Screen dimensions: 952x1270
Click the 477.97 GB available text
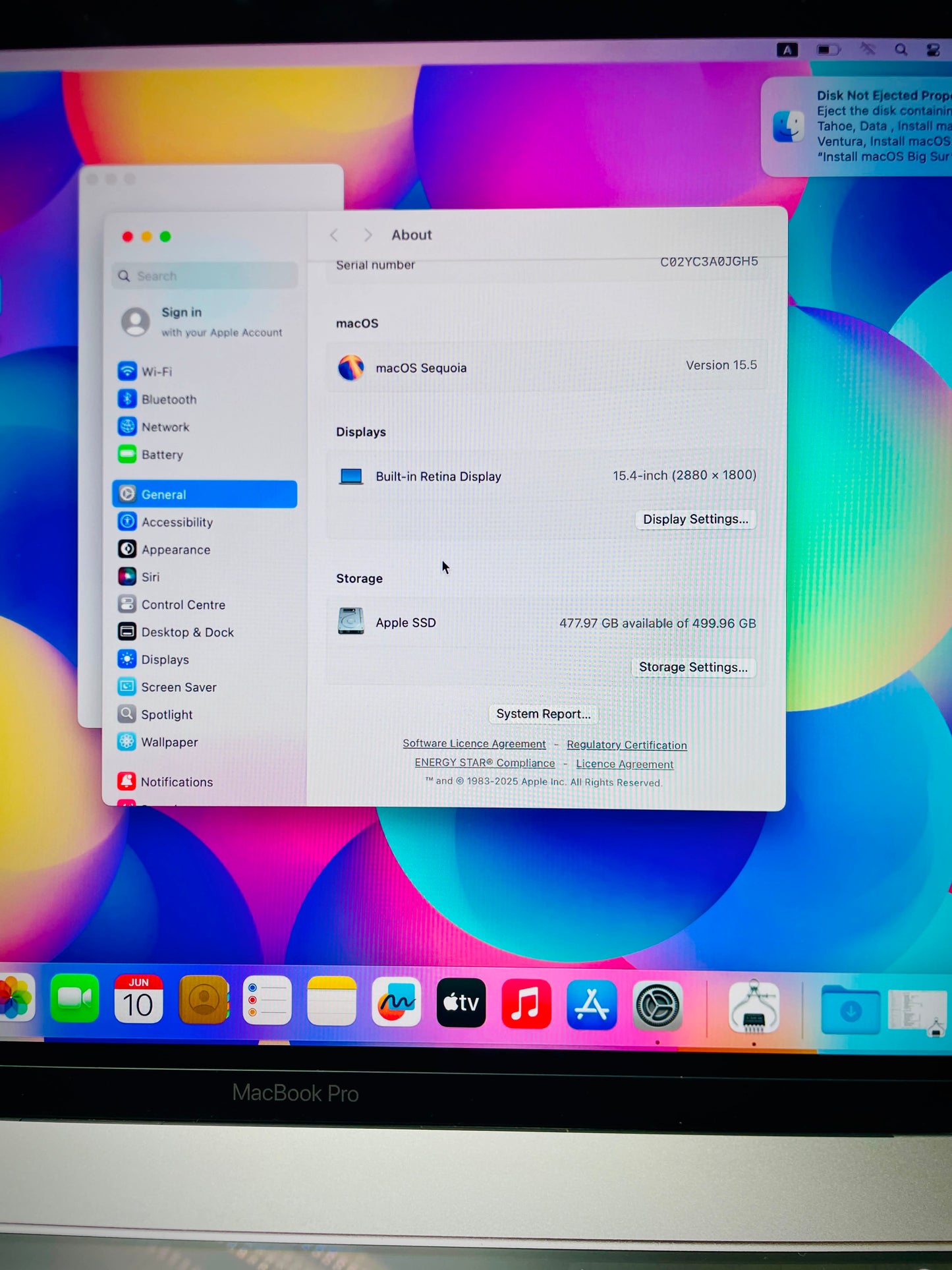pyautogui.click(x=658, y=623)
